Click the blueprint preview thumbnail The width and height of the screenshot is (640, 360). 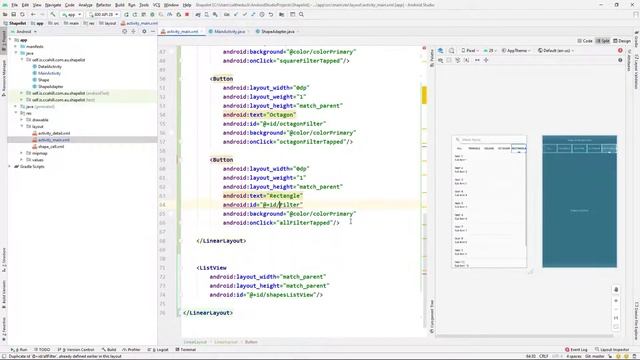tap(579, 202)
